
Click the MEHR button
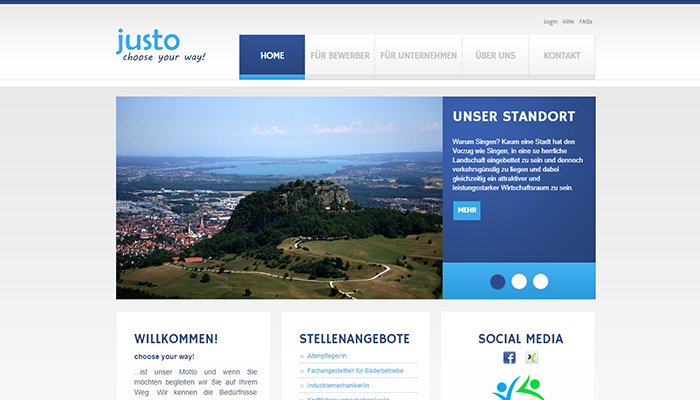[x=467, y=210]
